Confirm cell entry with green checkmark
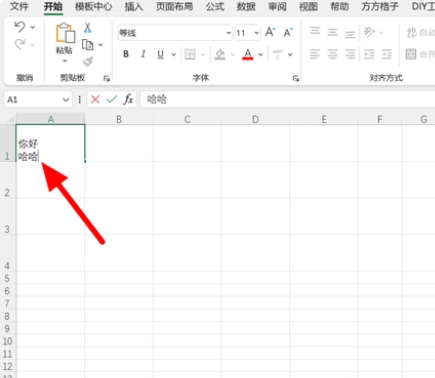The width and height of the screenshot is (435, 378). pos(112,99)
